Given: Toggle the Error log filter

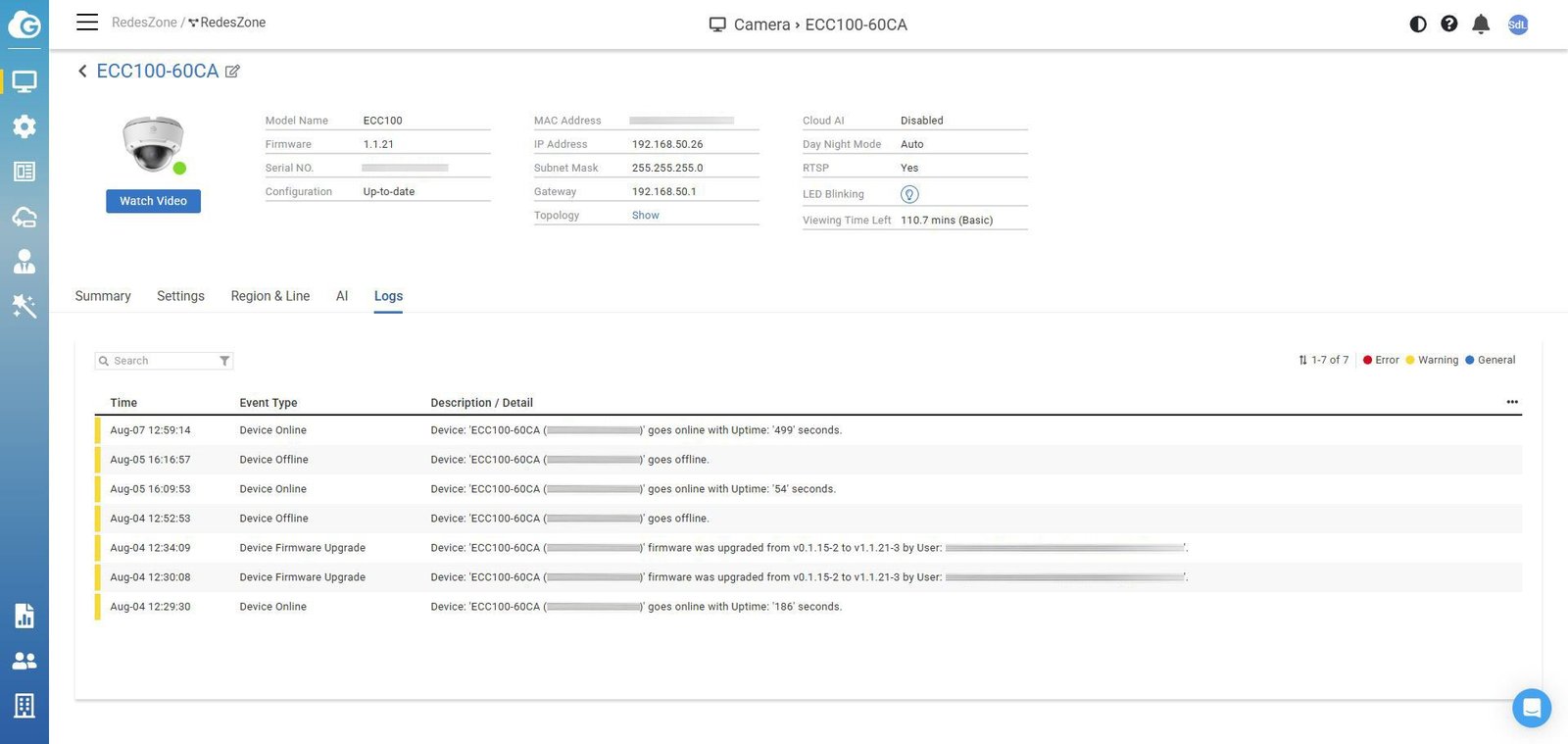Looking at the screenshot, I should [1381, 360].
